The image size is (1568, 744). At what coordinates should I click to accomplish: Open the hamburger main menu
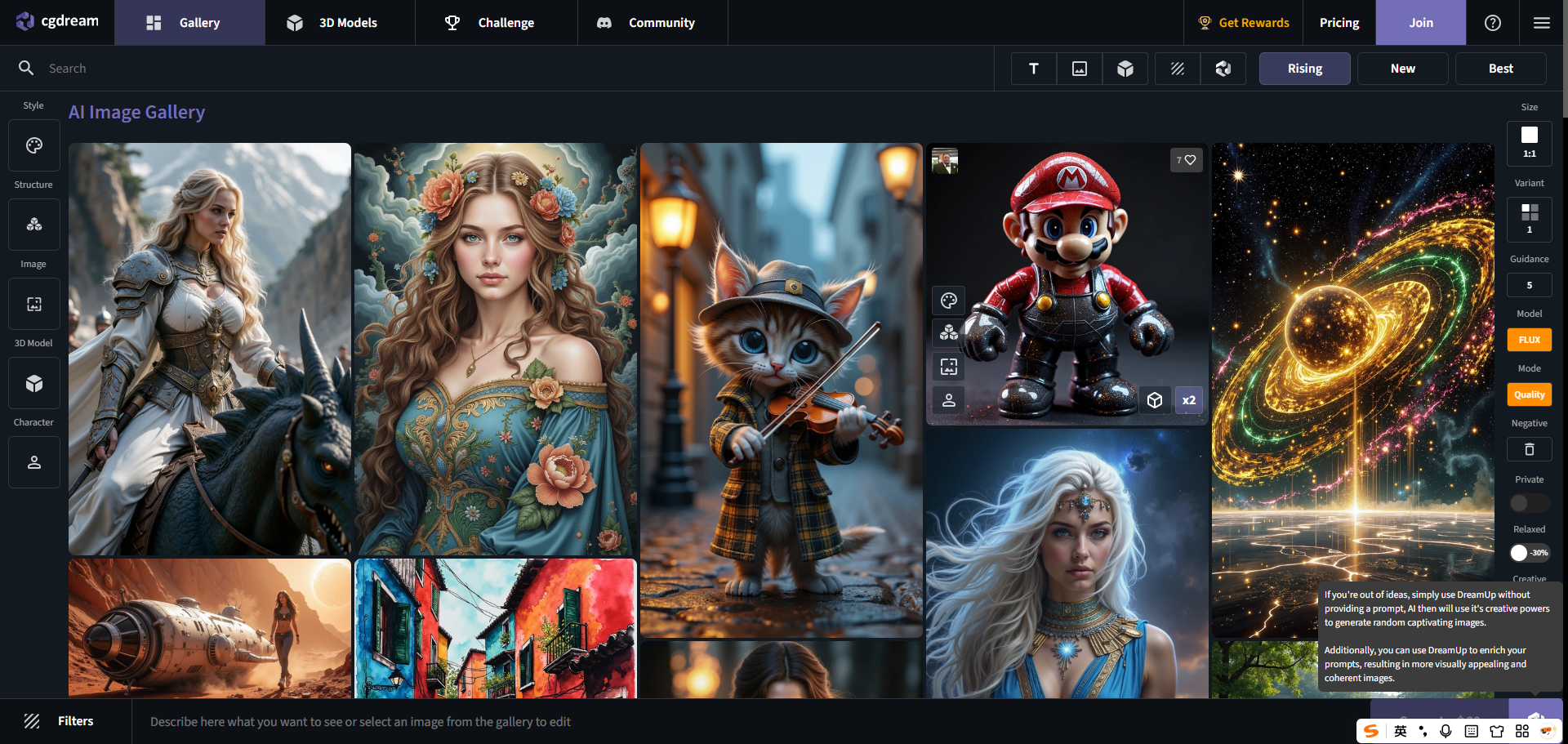click(1541, 23)
